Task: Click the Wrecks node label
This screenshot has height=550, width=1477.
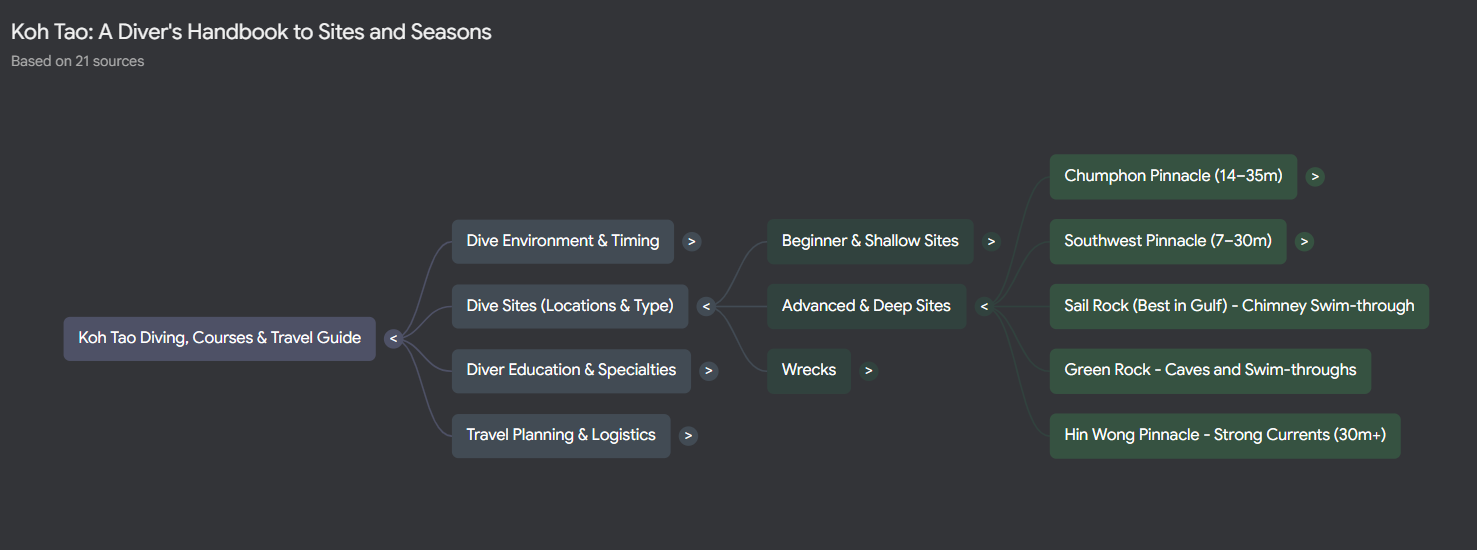Action: [808, 370]
